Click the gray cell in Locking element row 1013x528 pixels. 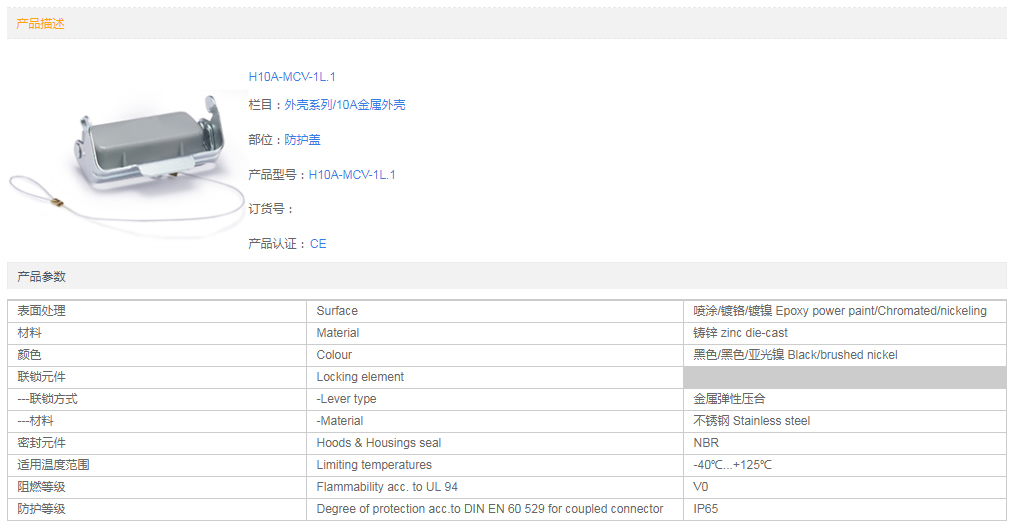[844, 377]
